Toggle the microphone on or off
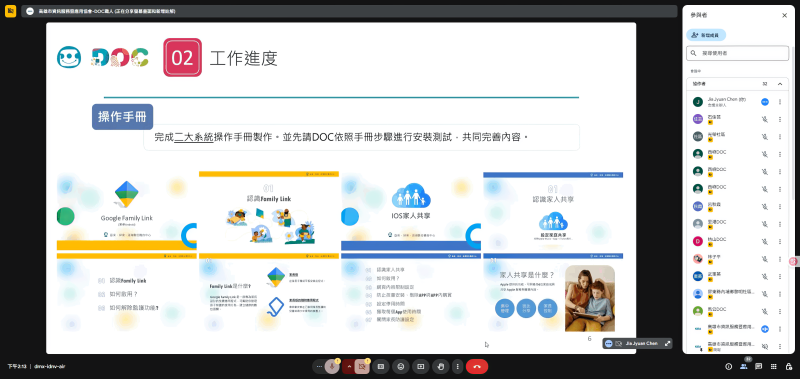 point(332,366)
